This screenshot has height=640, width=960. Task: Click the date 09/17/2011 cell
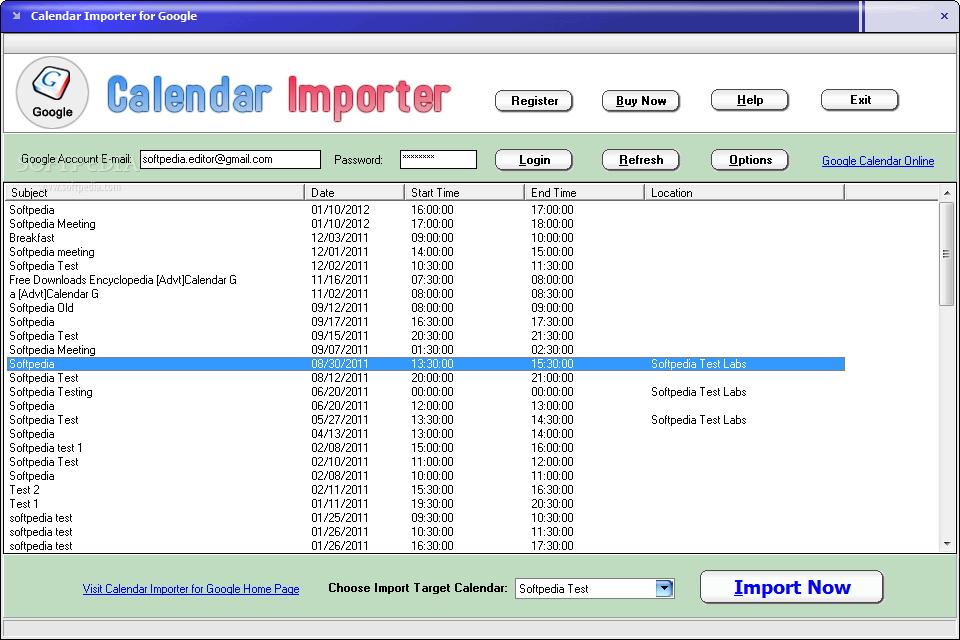coord(340,322)
